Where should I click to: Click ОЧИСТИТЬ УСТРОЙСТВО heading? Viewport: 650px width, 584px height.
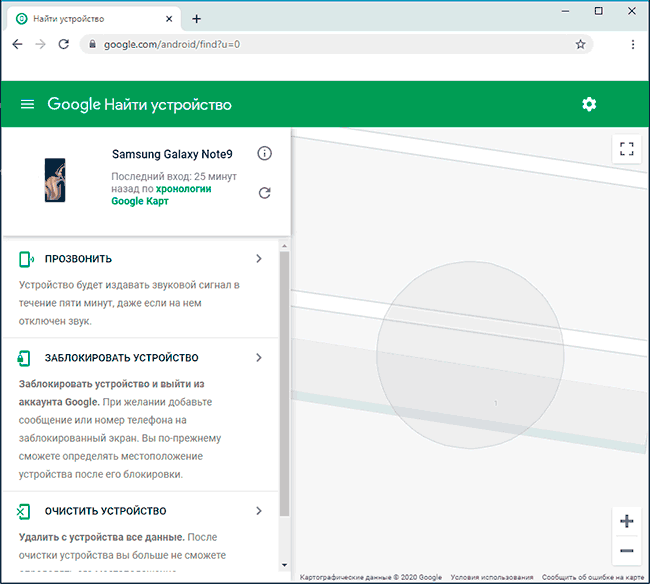(105, 511)
